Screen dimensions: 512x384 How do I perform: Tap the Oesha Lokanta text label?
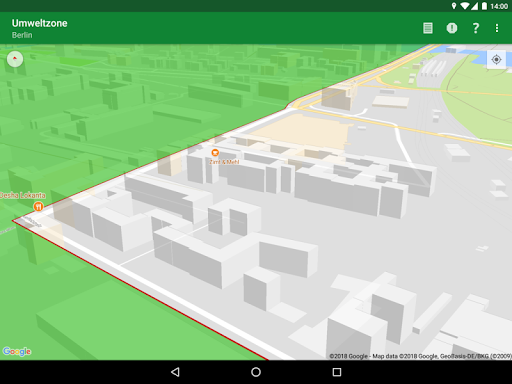(22, 195)
